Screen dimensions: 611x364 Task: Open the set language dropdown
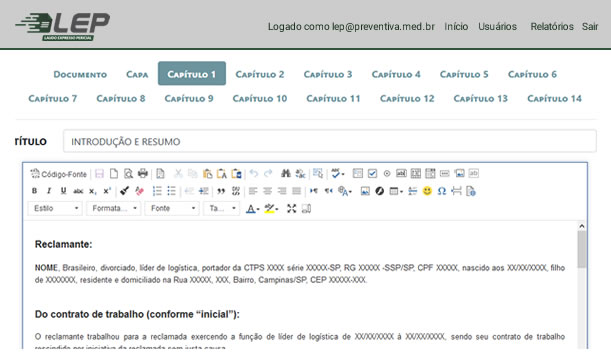tap(345, 191)
